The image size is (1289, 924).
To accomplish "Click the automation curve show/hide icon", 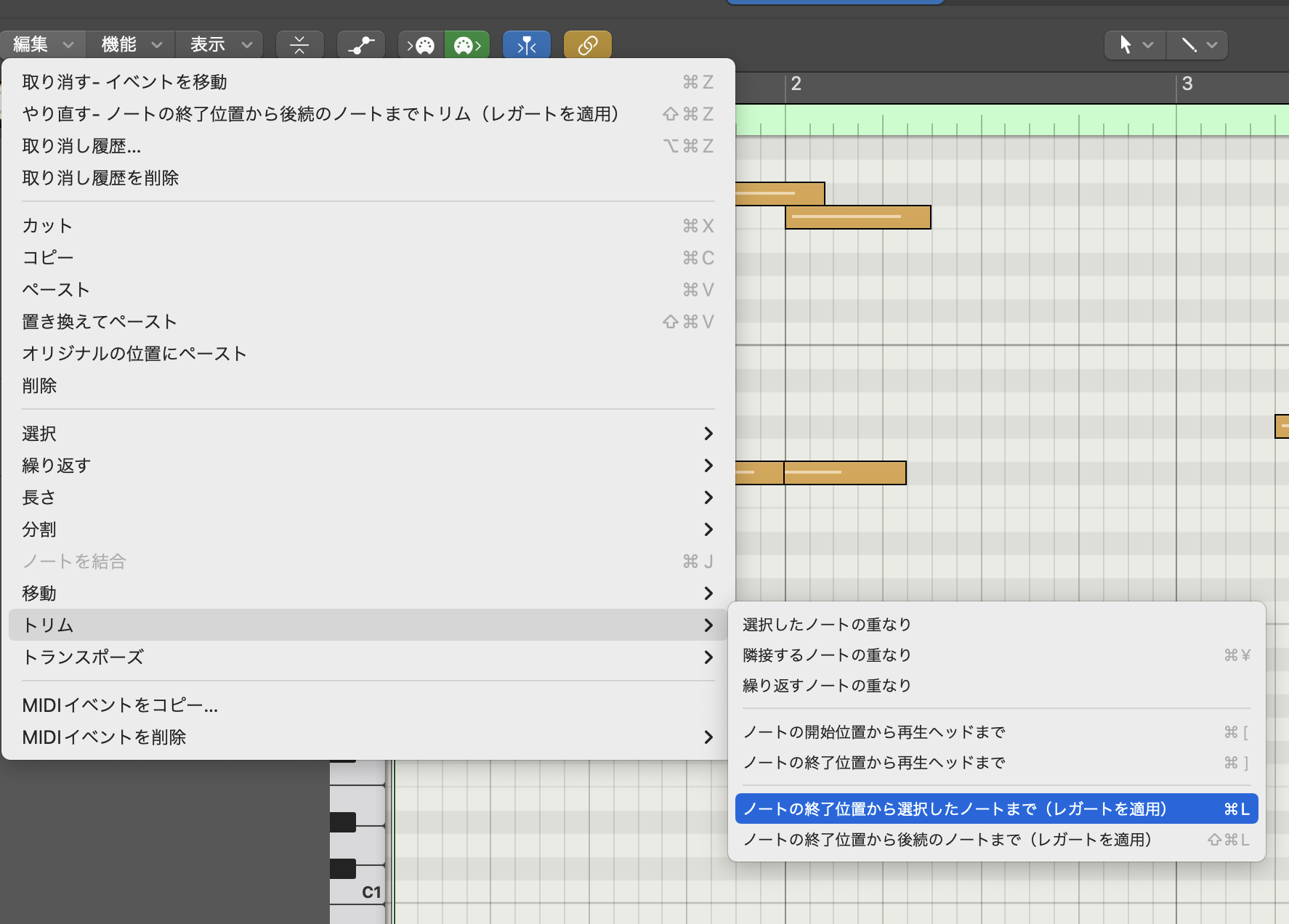I will click(360, 45).
